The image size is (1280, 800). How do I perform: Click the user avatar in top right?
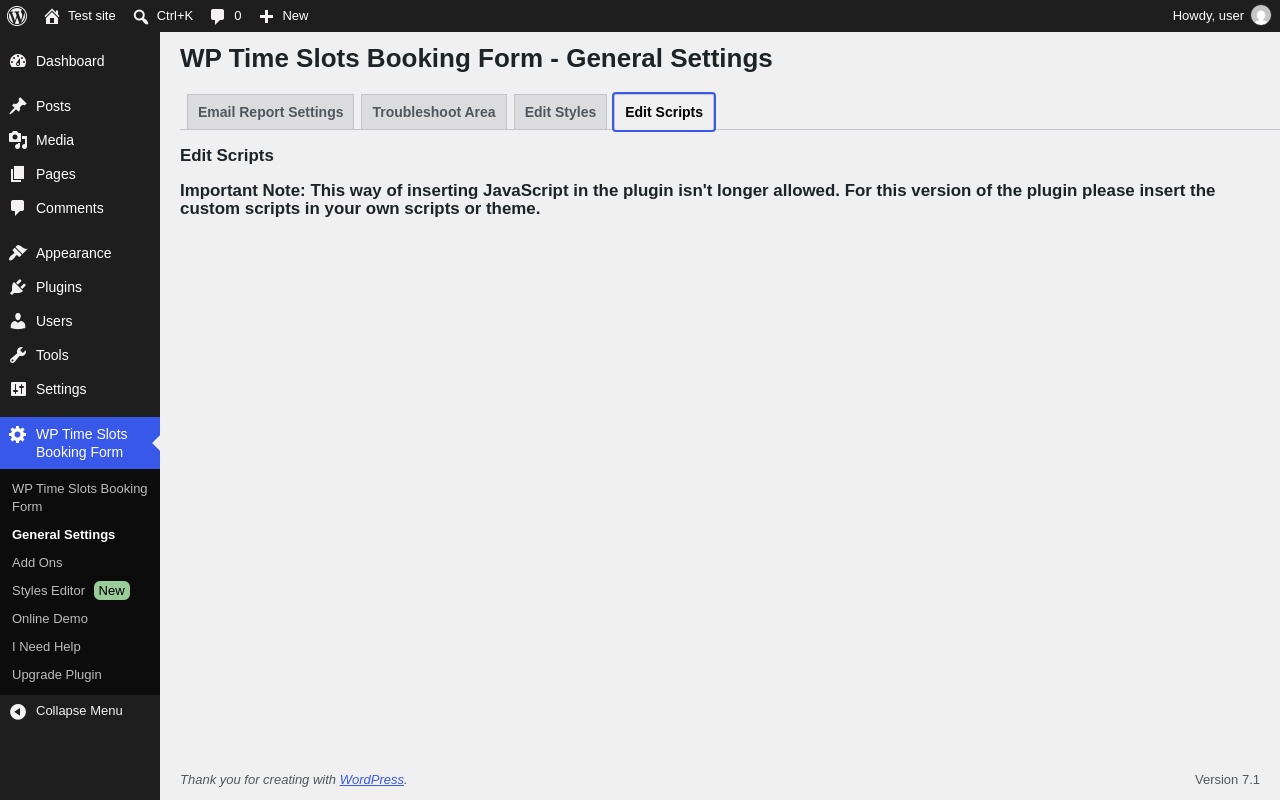(x=1261, y=15)
